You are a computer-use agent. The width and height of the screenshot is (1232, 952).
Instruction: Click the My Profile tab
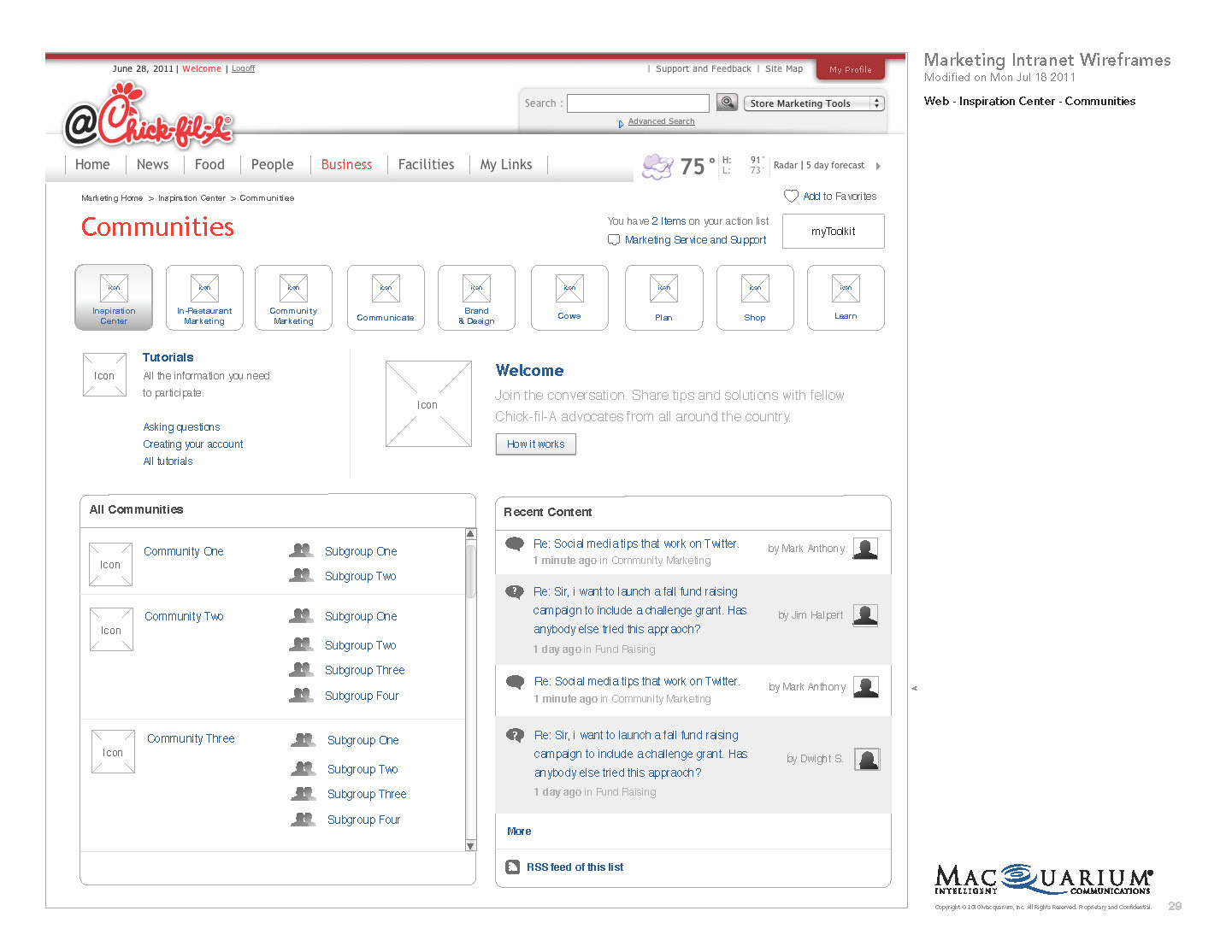click(850, 69)
